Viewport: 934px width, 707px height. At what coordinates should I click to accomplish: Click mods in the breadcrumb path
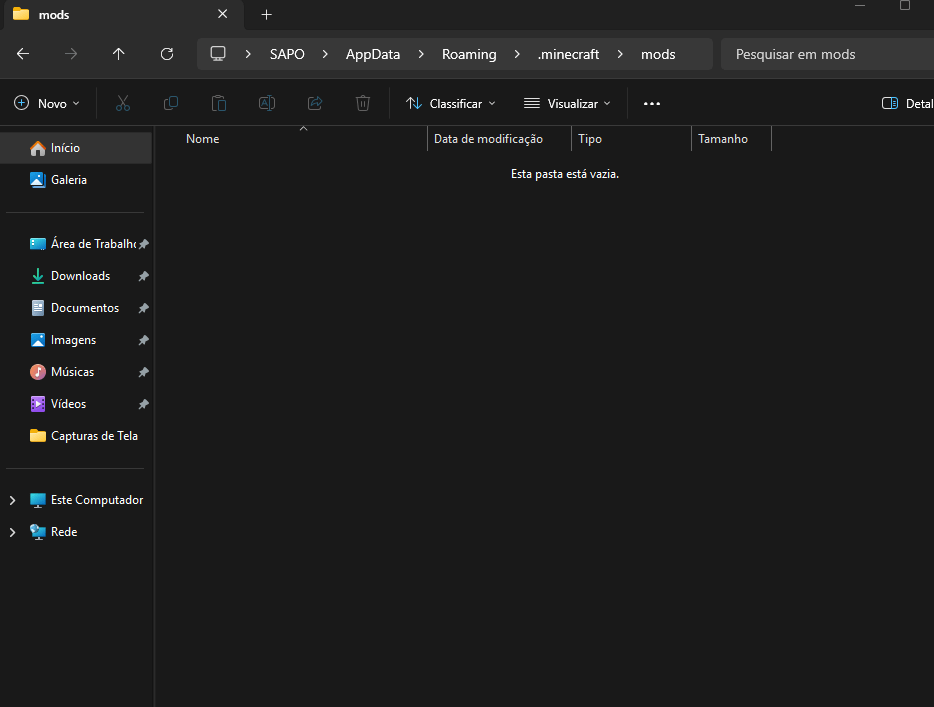point(658,54)
